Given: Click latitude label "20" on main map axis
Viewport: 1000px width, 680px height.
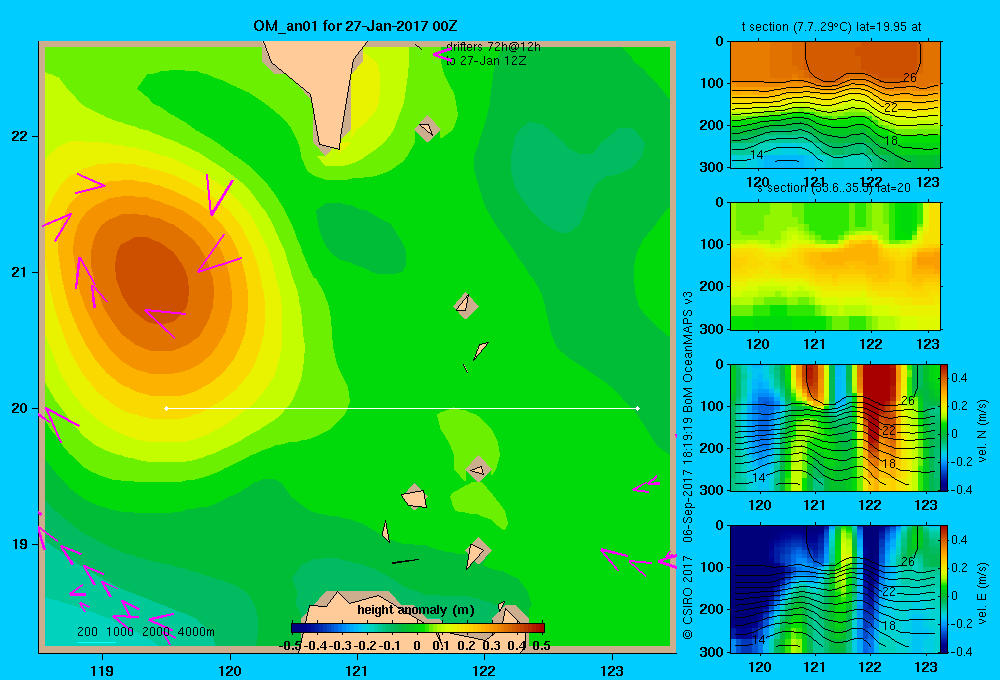Looking at the screenshot, I should pos(20,408).
